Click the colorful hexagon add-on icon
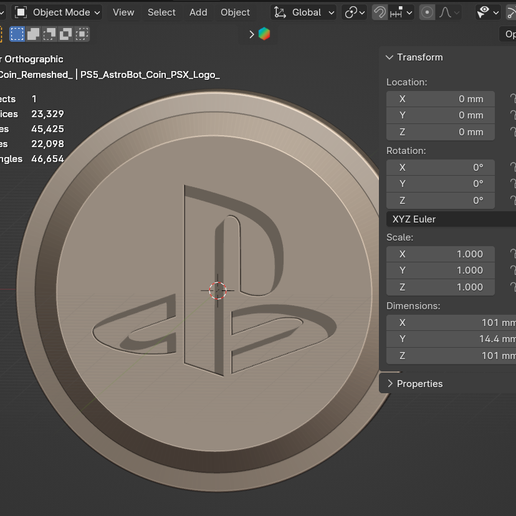The image size is (516, 516). [264, 34]
